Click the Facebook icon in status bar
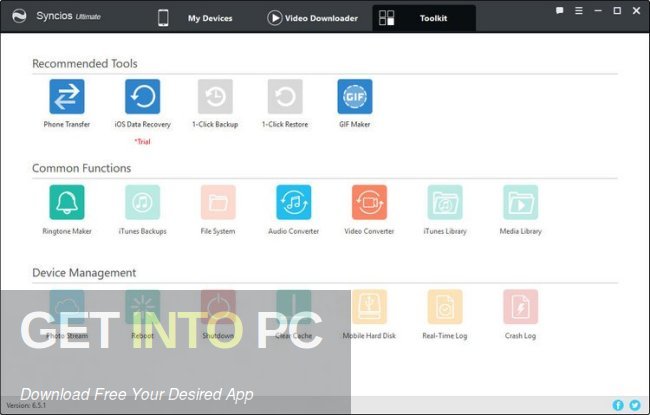 618,405
